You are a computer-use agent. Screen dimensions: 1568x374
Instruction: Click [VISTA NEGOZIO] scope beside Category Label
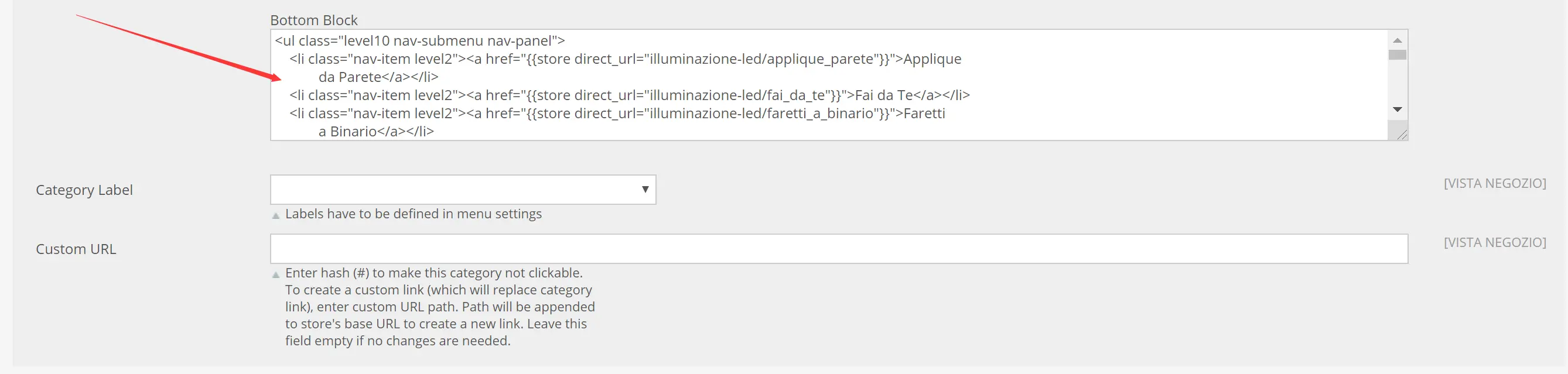1494,183
